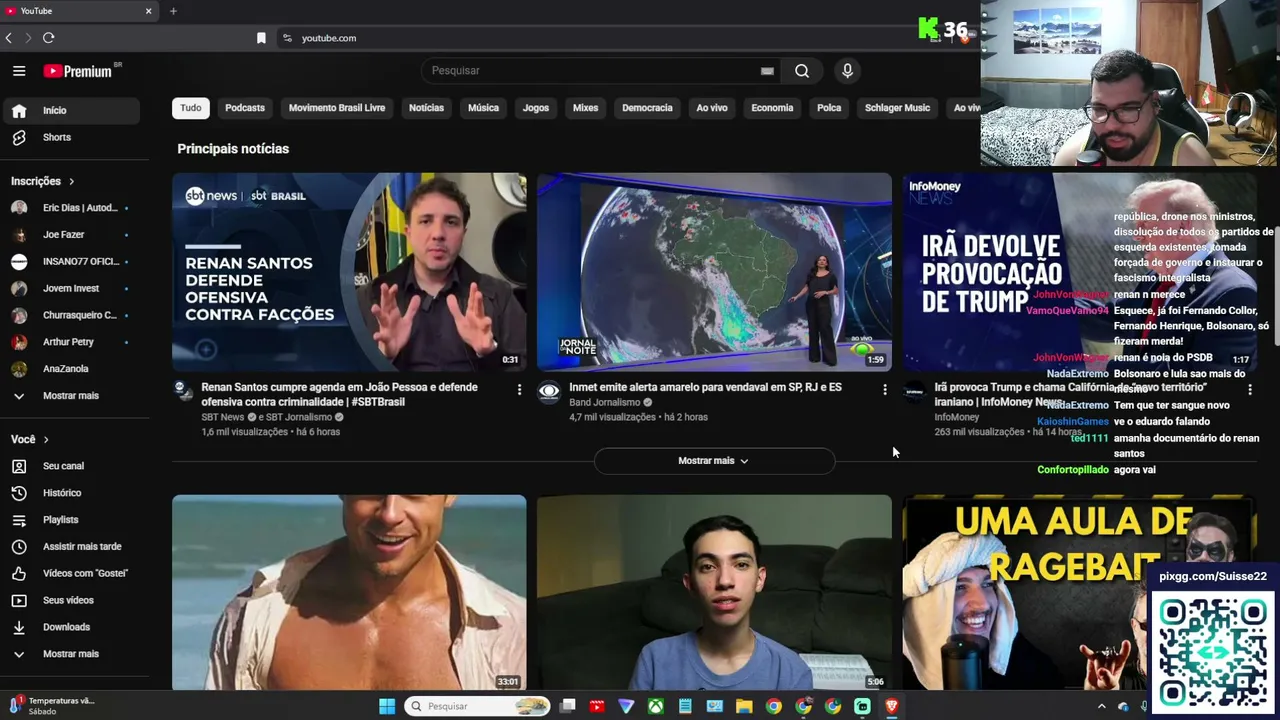
Task: Open Eric Dias subscription channel
Action: pos(70,208)
